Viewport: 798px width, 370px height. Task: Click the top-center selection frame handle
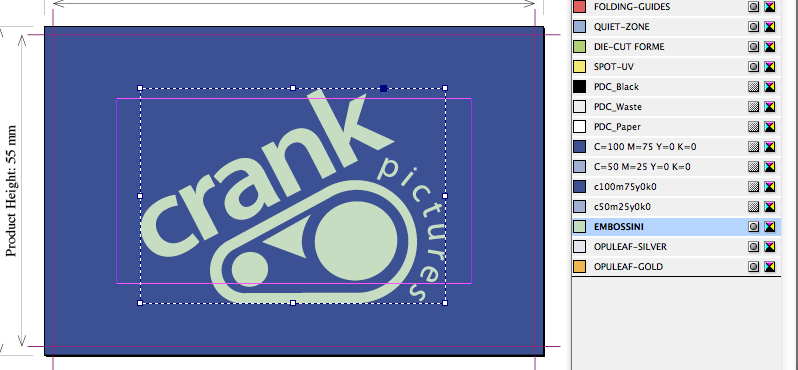(293, 88)
